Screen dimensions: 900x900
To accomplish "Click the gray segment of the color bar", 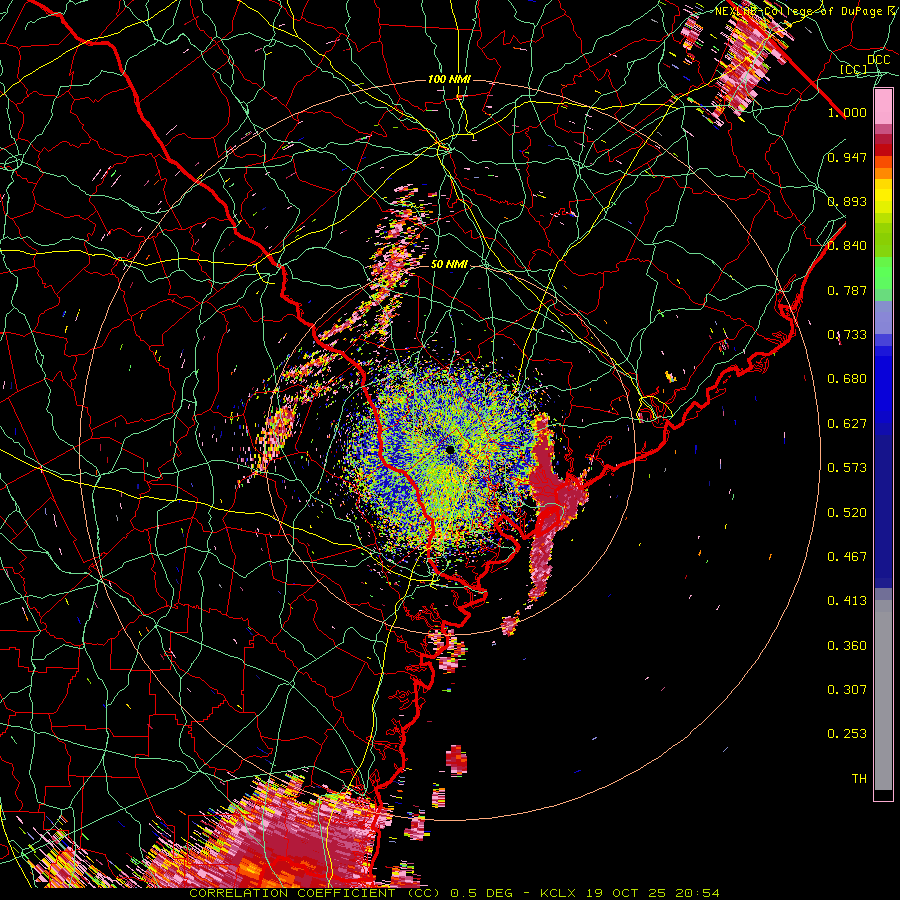I will [x=883, y=695].
